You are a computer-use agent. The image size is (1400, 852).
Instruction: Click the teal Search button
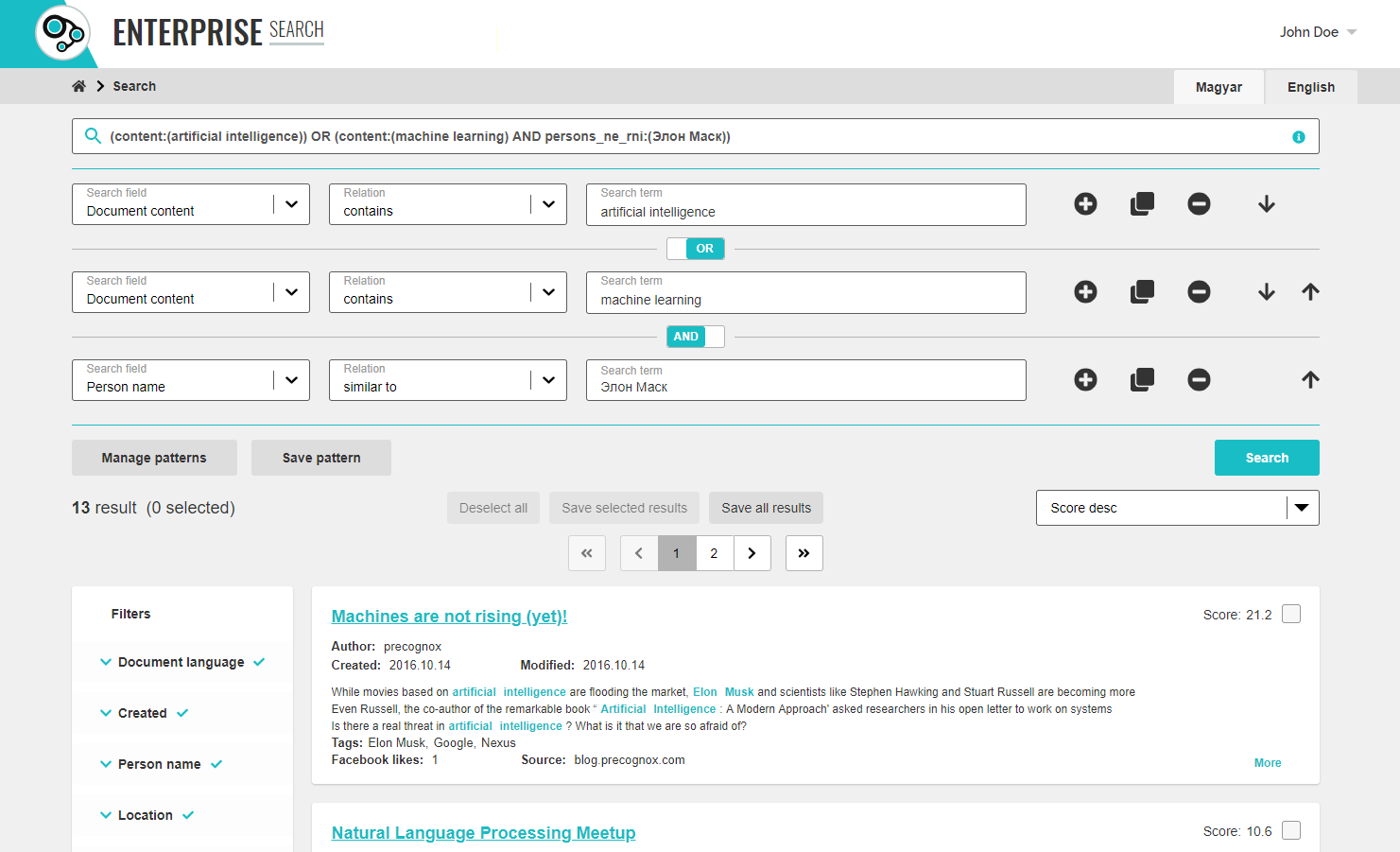pos(1266,458)
